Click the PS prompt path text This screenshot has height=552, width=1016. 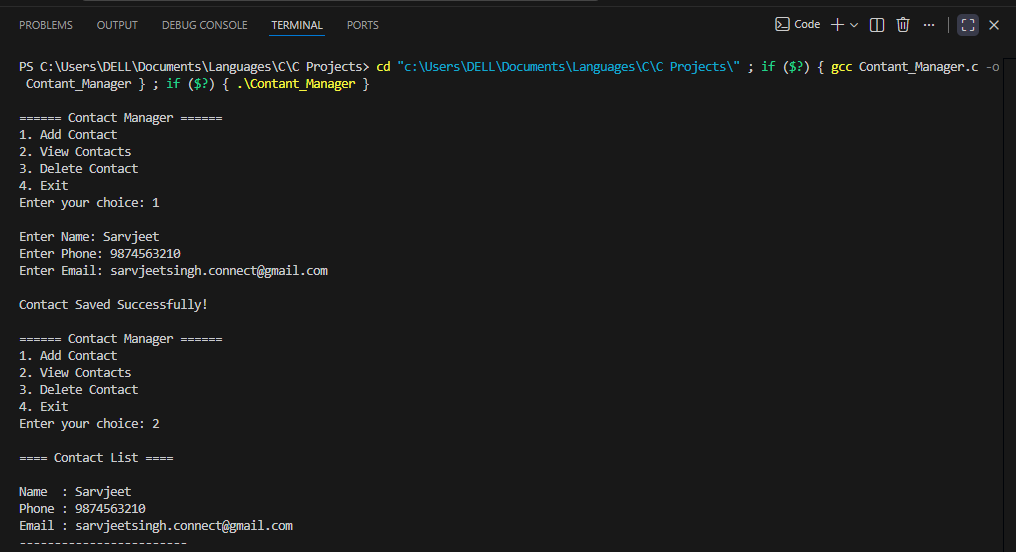tap(194, 67)
